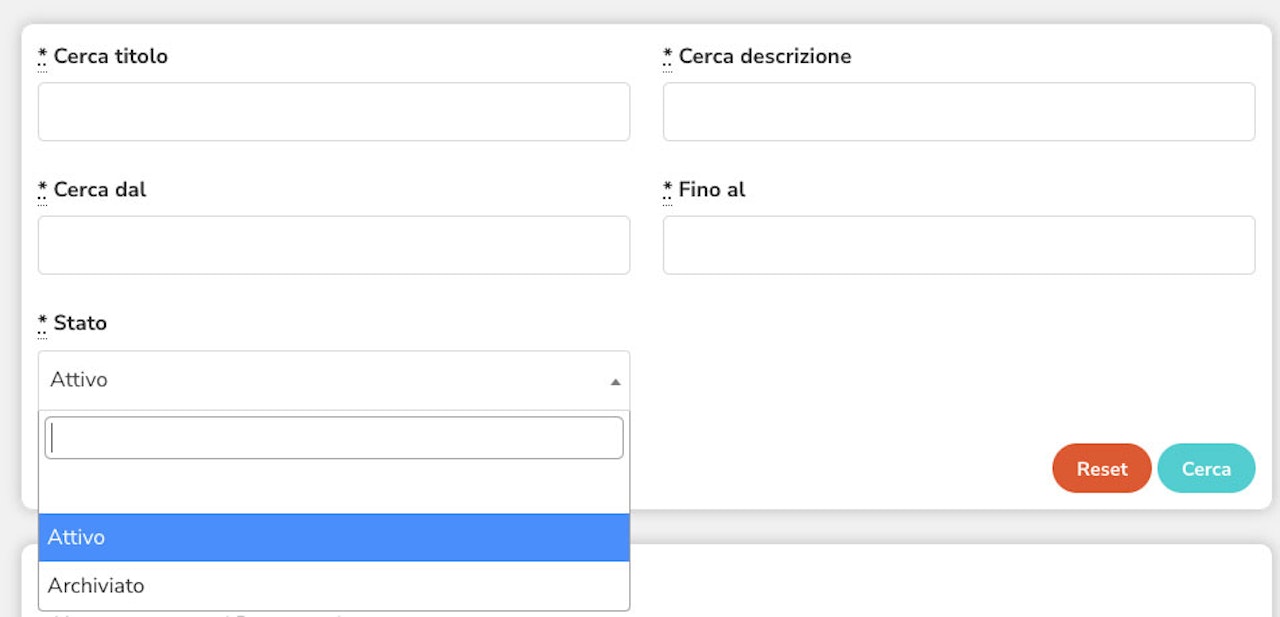Click the Cerca dal date field
Image resolution: width=1280 pixels, height=617 pixels.
pyautogui.click(x=334, y=245)
